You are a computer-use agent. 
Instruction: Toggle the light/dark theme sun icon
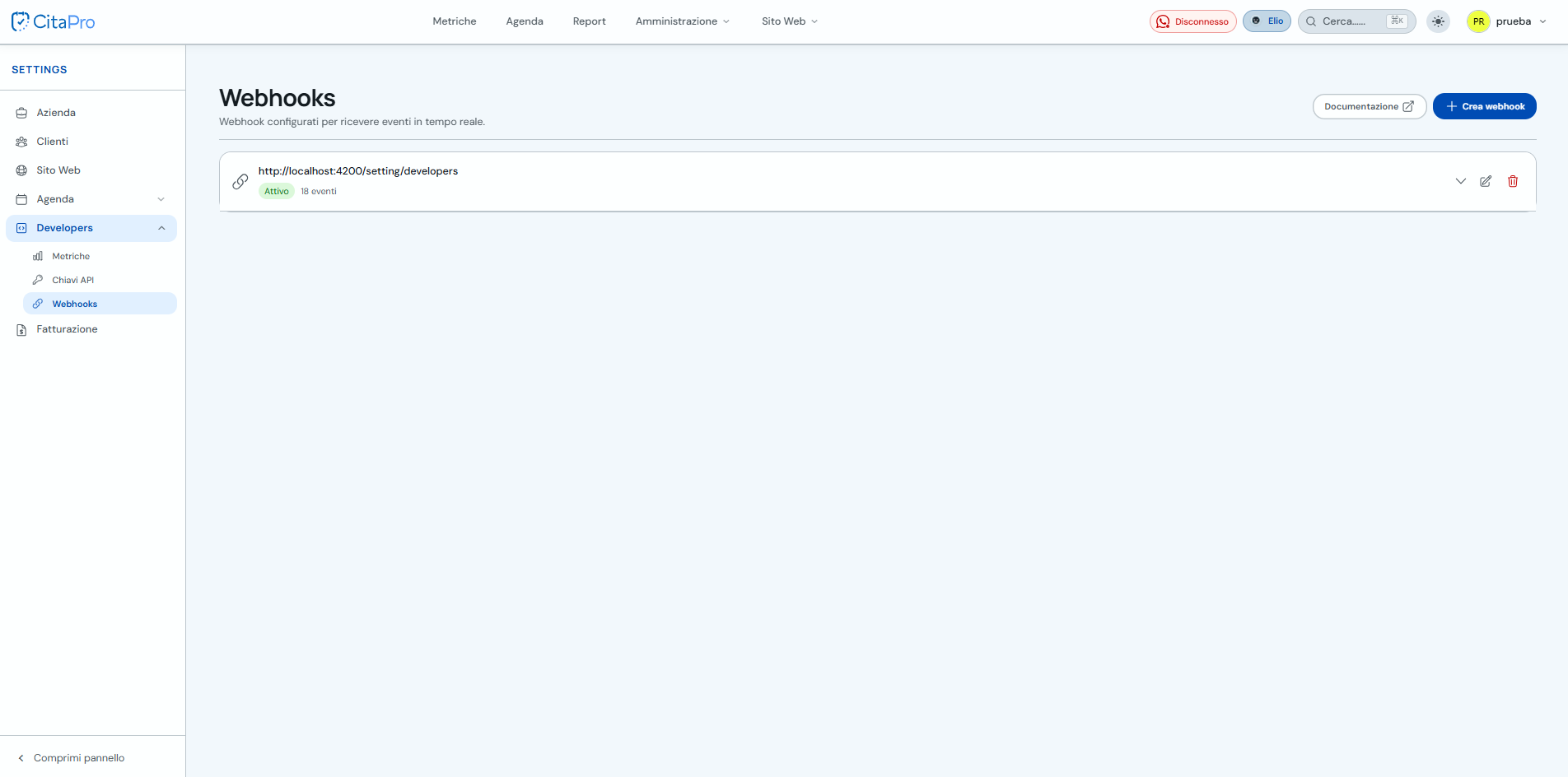coord(1438,21)
